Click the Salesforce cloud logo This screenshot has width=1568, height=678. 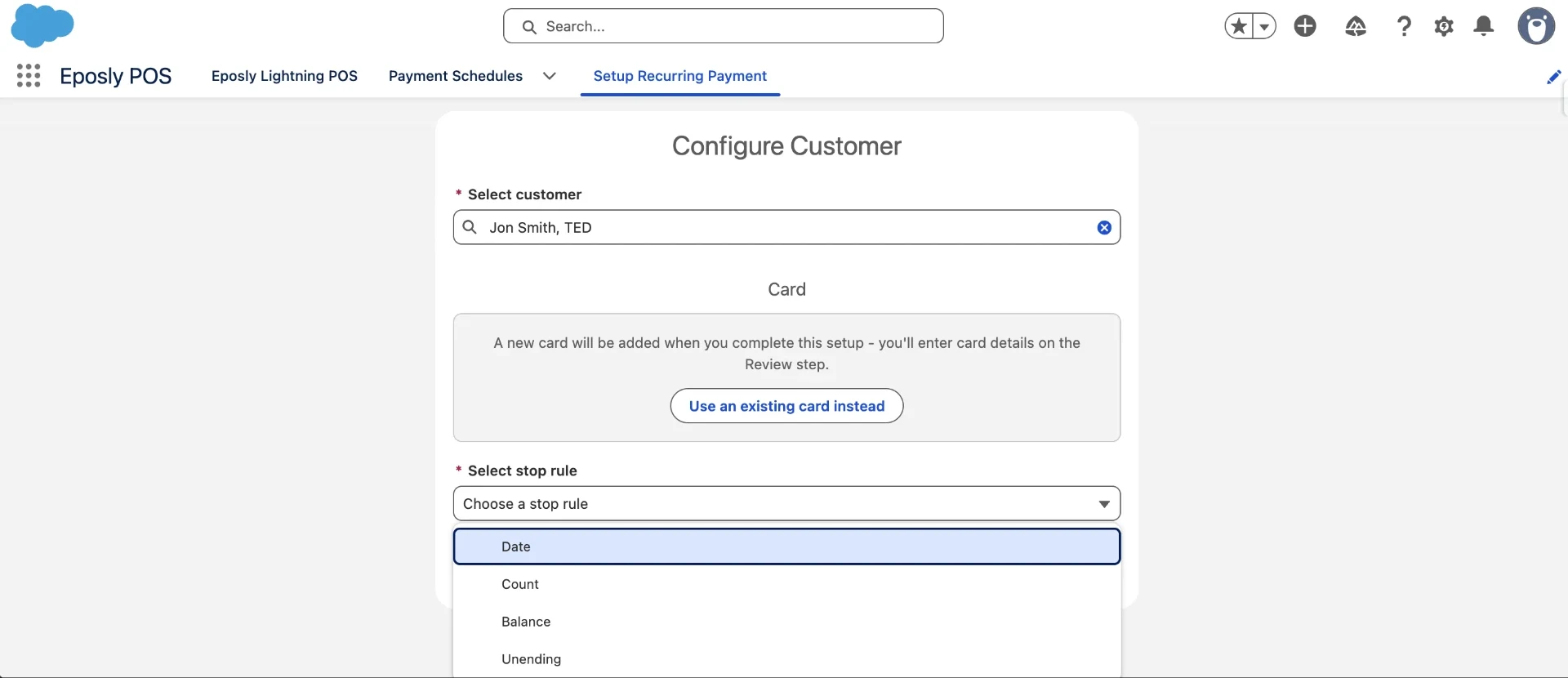click(x=42, y=25)
